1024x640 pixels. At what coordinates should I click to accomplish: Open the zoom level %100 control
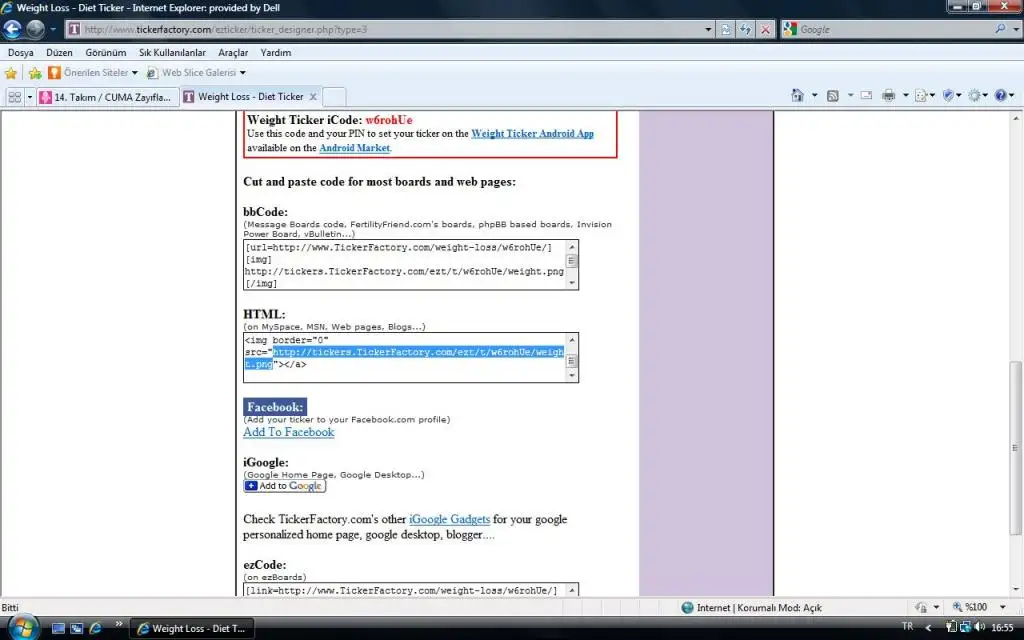click(969, 607)
